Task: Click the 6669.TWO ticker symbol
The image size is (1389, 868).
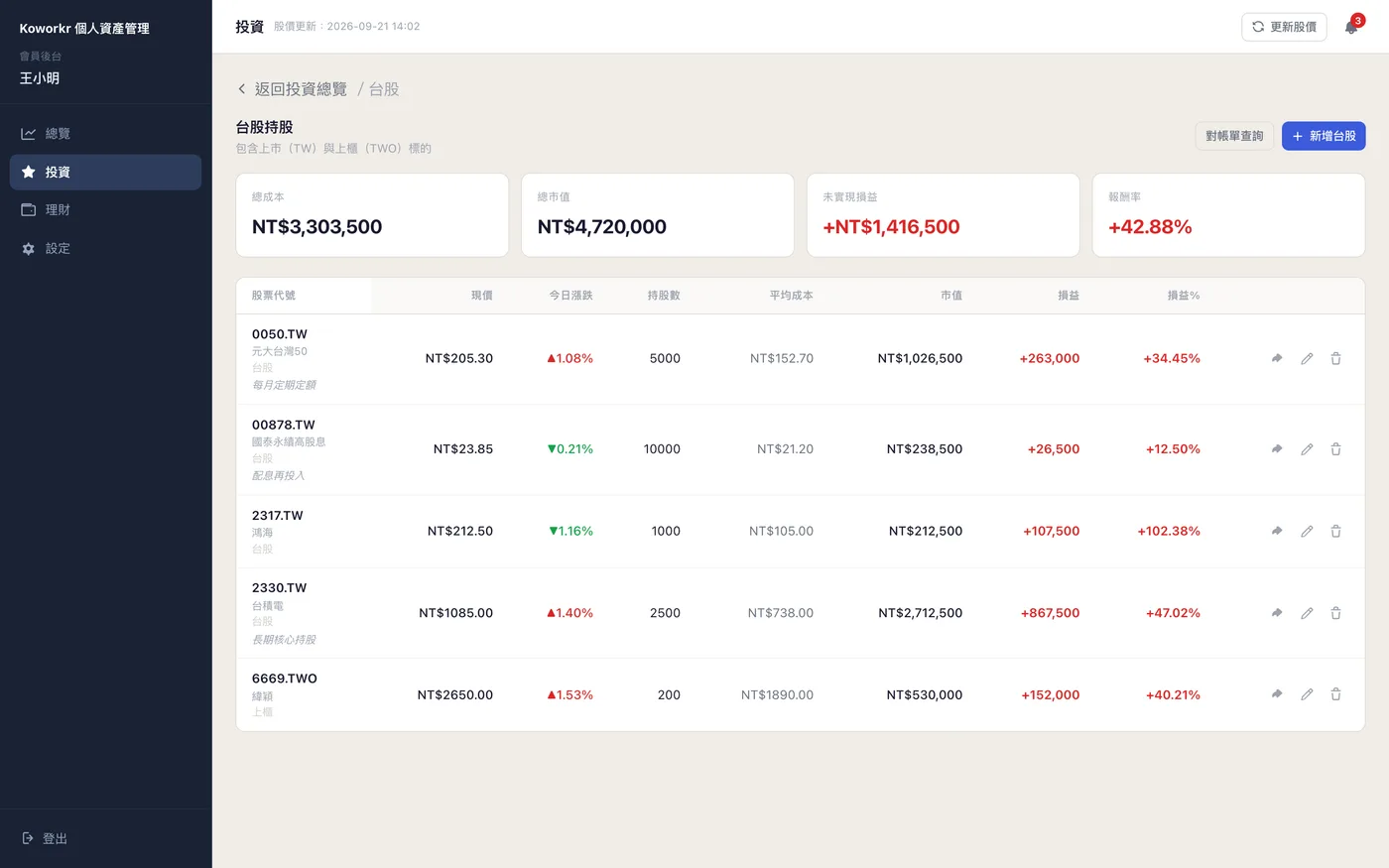Action: click(285, 679)
